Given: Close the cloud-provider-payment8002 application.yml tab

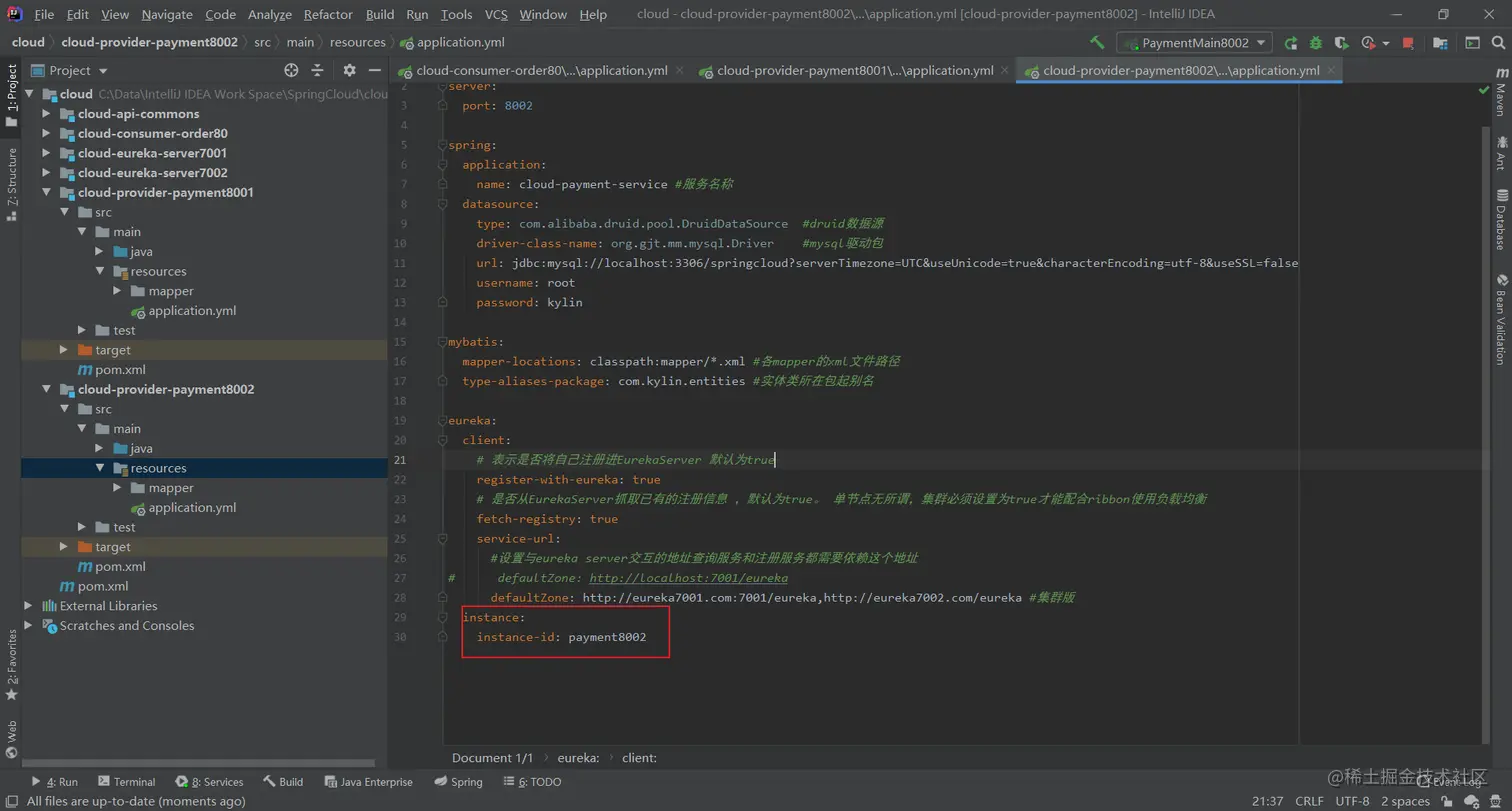Looking at the screenshot, I should coord(1330,70).
